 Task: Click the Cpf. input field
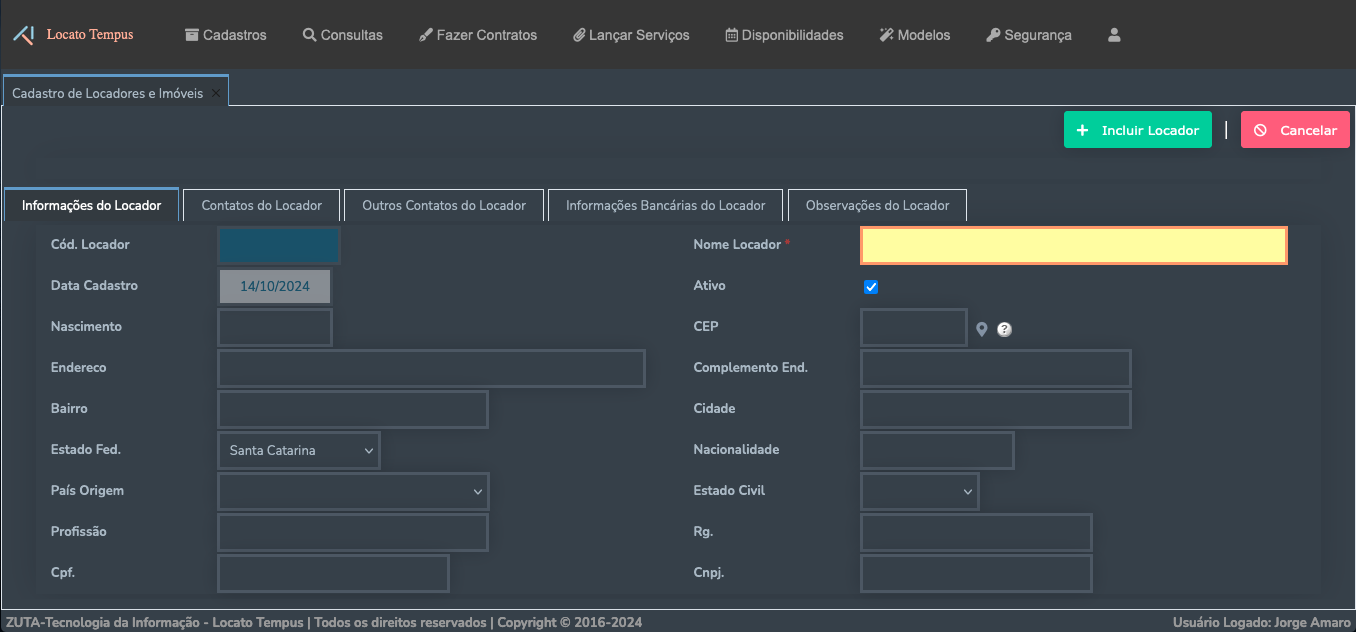(x=333, y=574)
